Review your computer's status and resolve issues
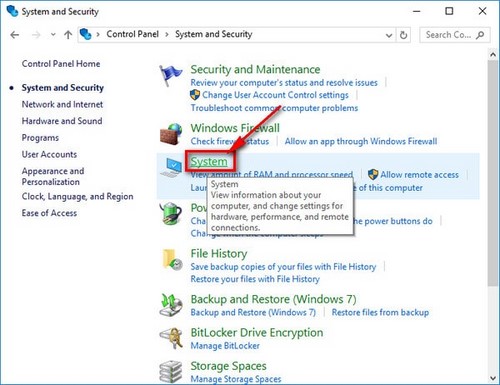The image size is (500, 385). 284,82
